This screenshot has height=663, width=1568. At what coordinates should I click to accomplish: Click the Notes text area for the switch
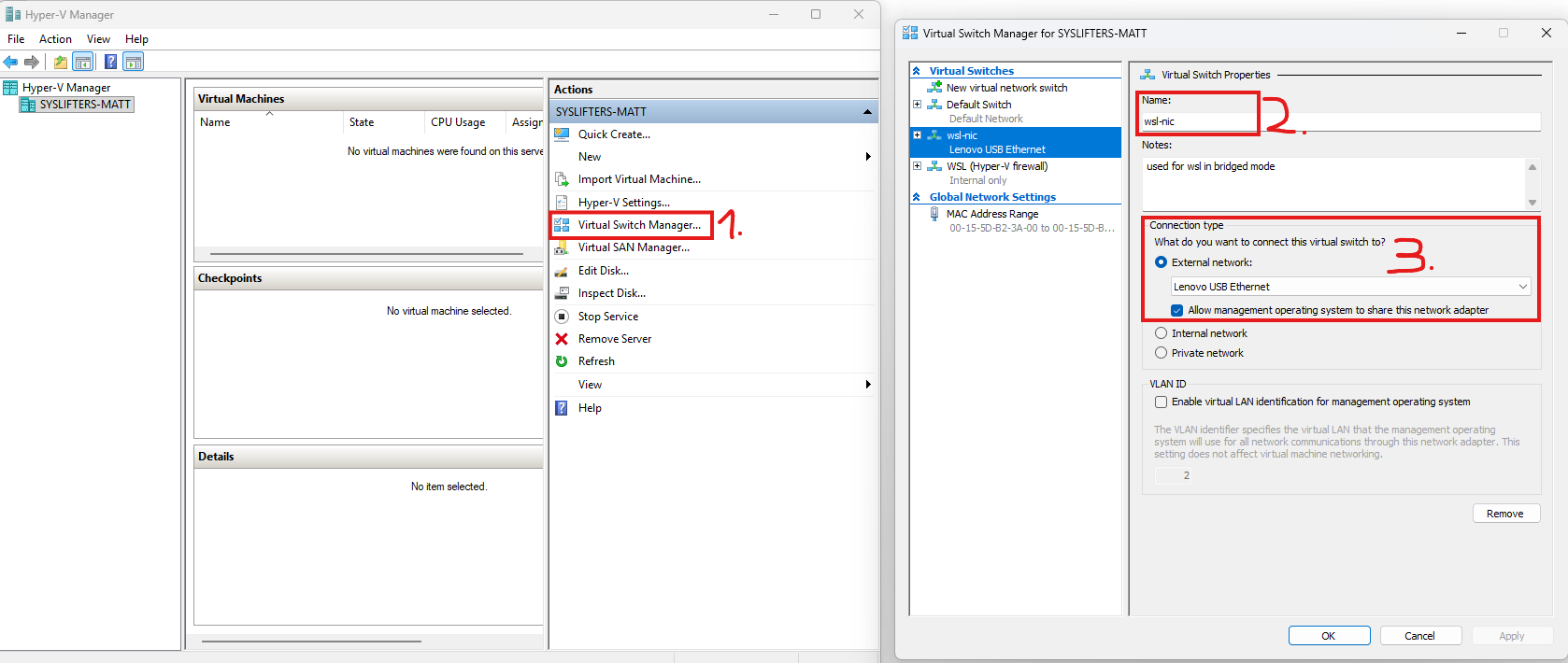tap(1333, 184)
